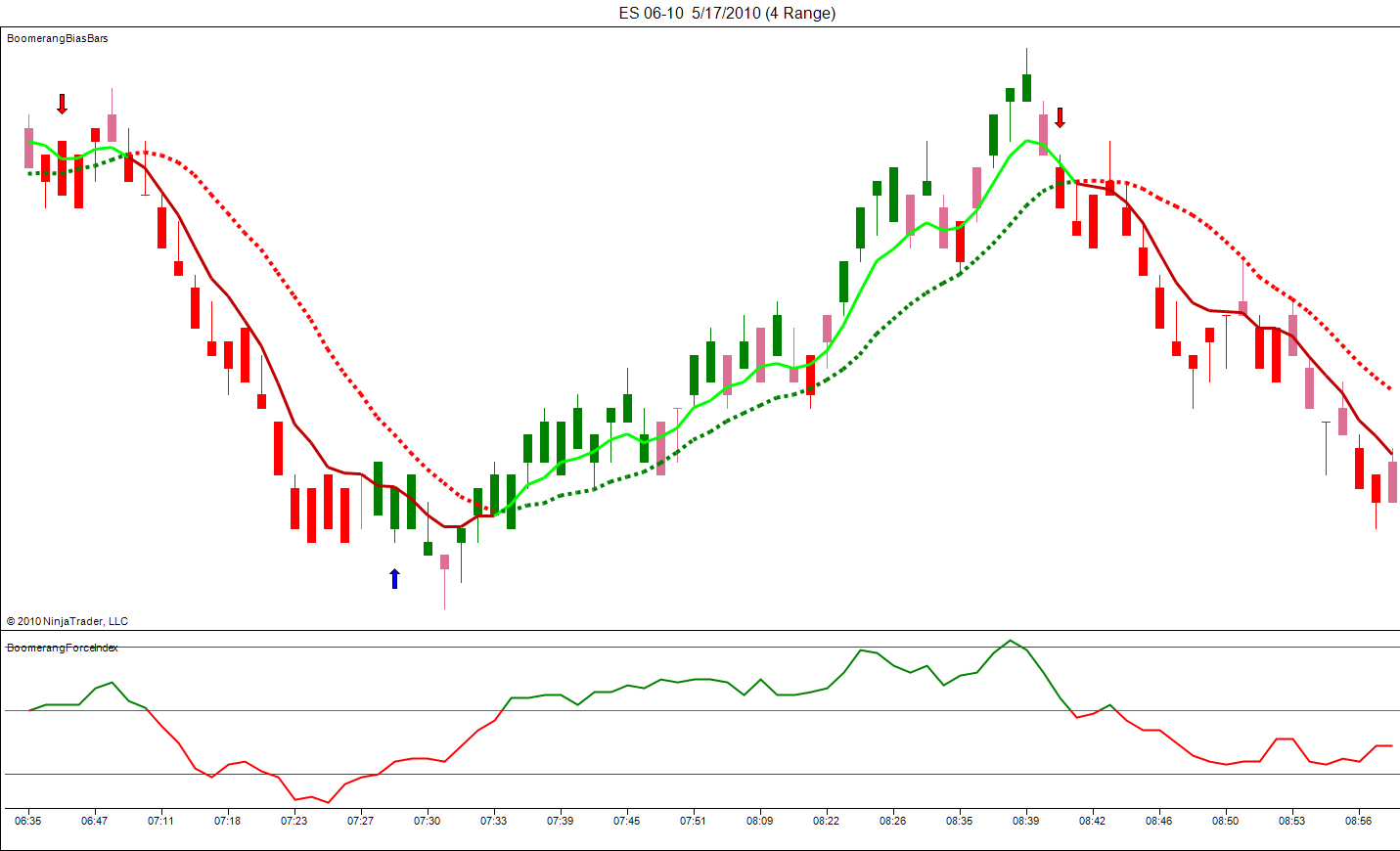Click the 08:09 time axis label
1400x851 pixels.
click(x=760, y=821)
